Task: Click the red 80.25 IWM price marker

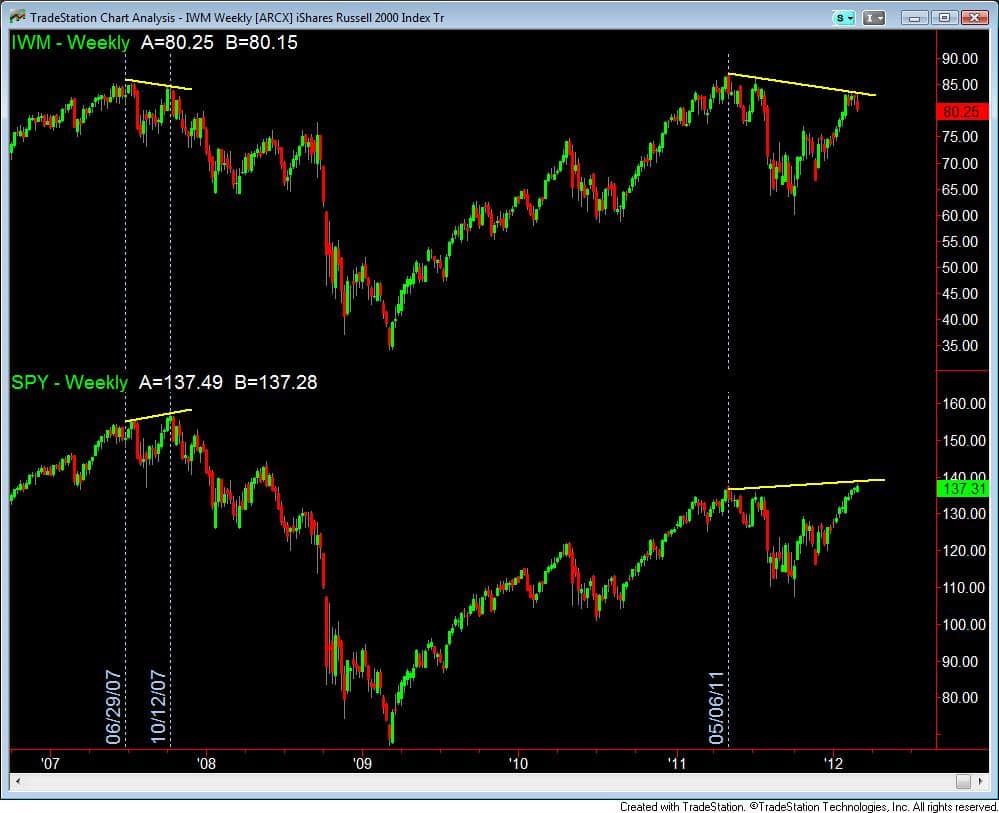Action: coord(960,111)
